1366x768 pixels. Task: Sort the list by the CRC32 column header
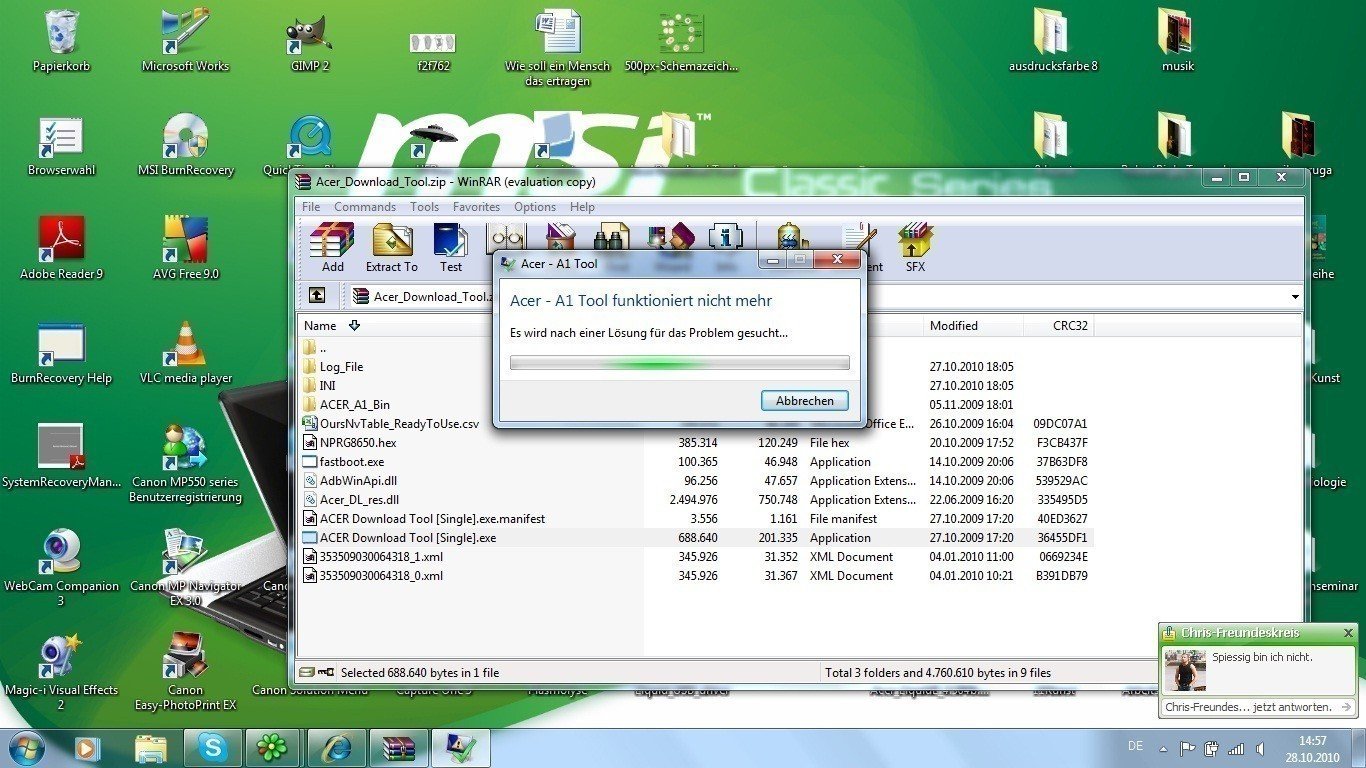(1059, 326)
